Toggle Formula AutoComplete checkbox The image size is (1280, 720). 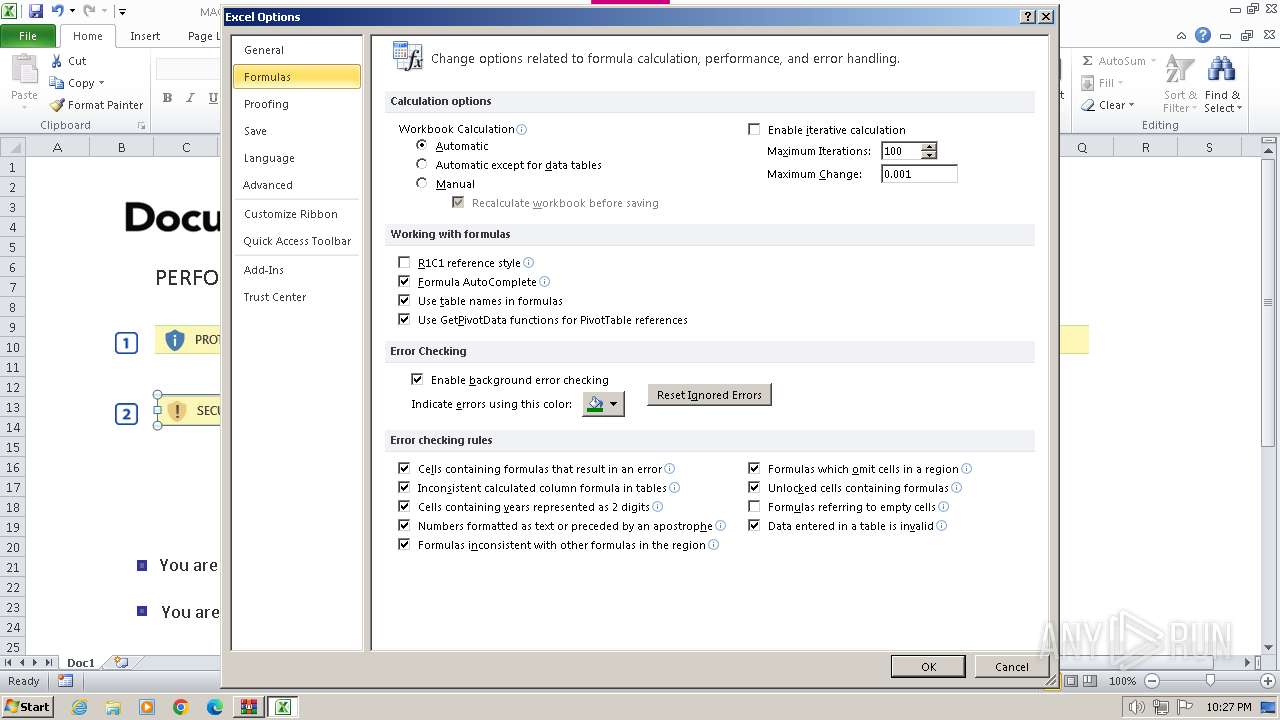pyautogui.click(x=404, y=282)
